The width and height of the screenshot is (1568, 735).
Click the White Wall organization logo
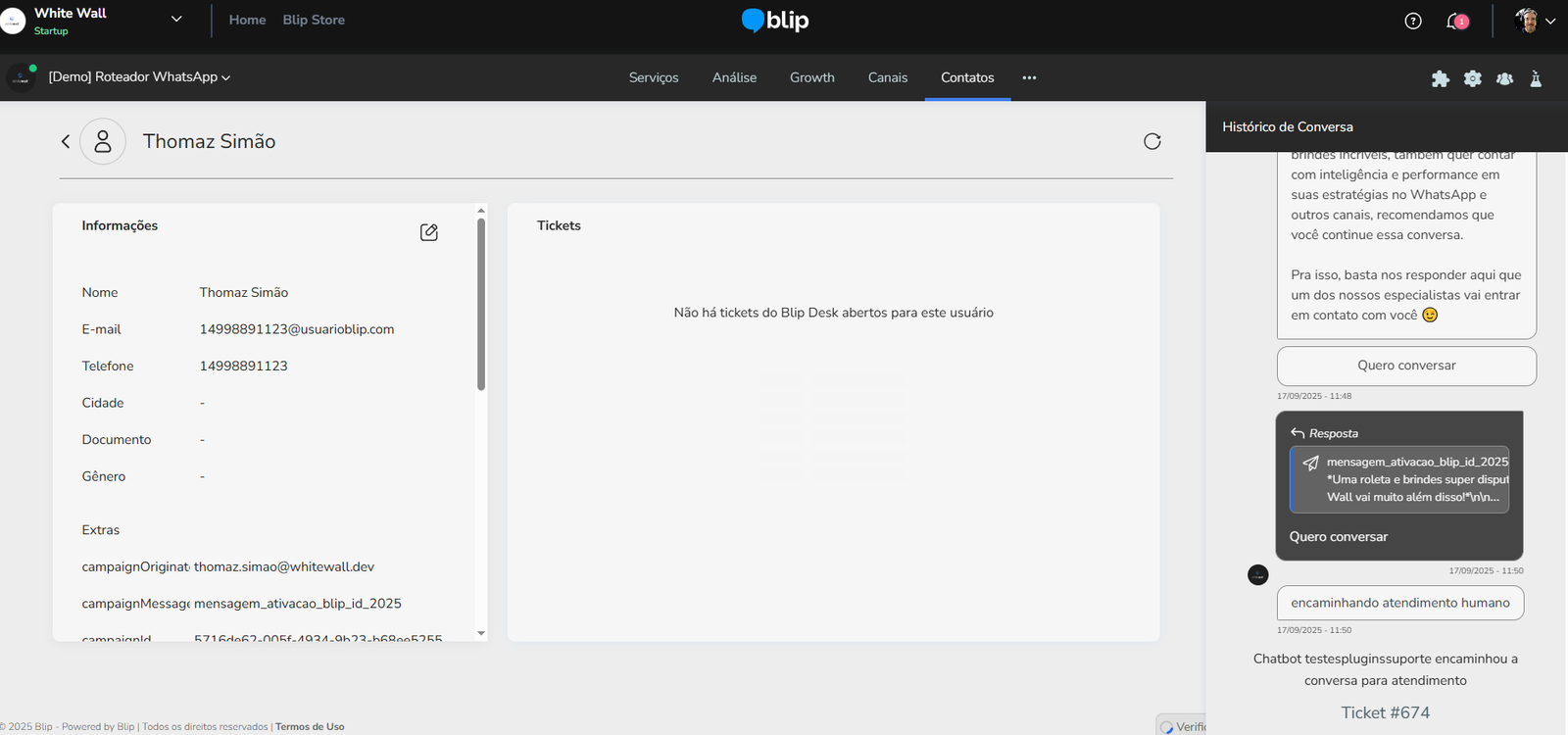coord(13,21)
